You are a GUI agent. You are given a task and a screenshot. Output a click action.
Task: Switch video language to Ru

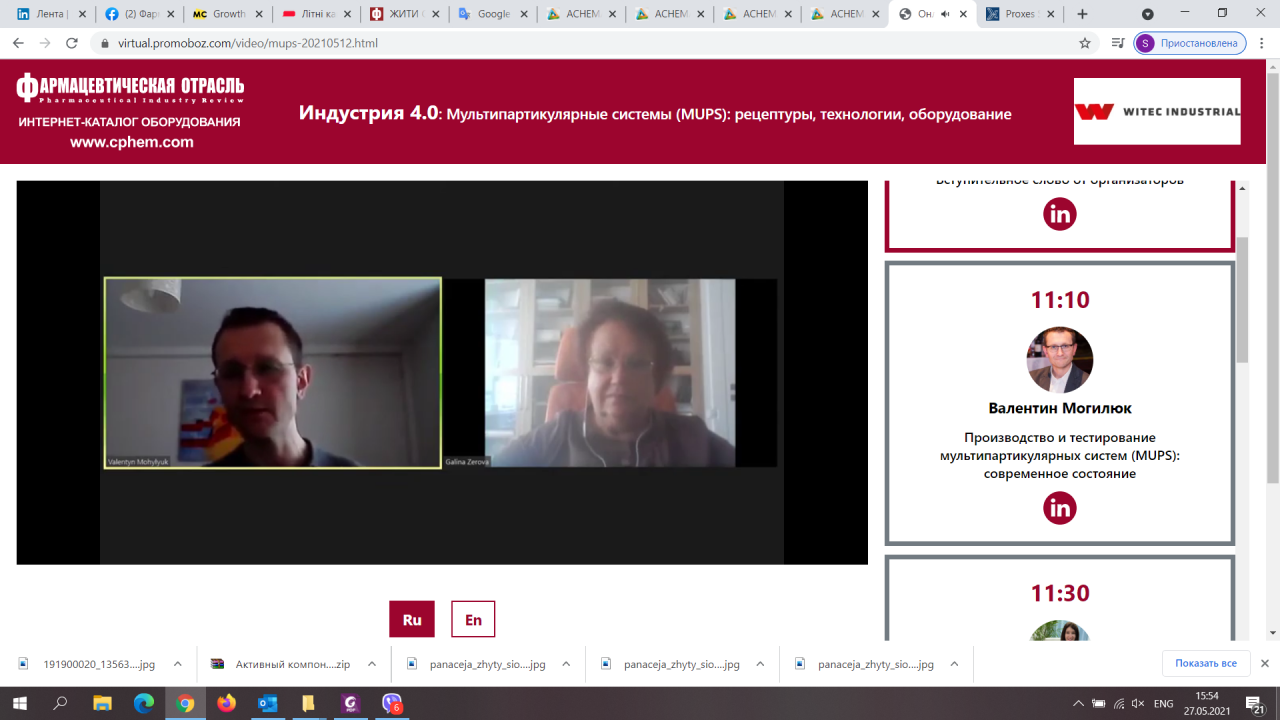(412, 620)
